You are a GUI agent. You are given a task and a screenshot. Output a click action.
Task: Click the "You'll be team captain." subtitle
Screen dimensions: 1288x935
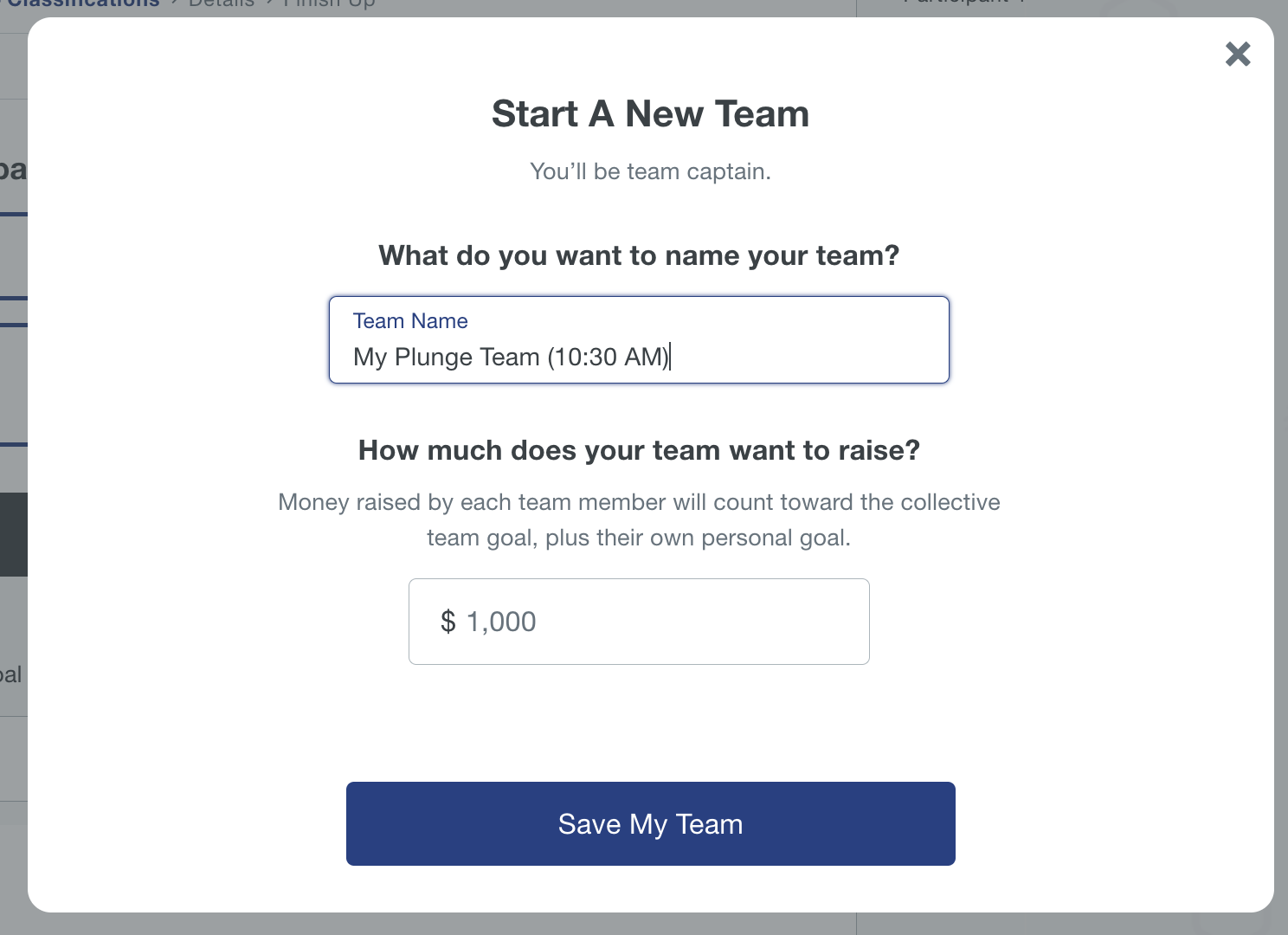pos(650,171)
